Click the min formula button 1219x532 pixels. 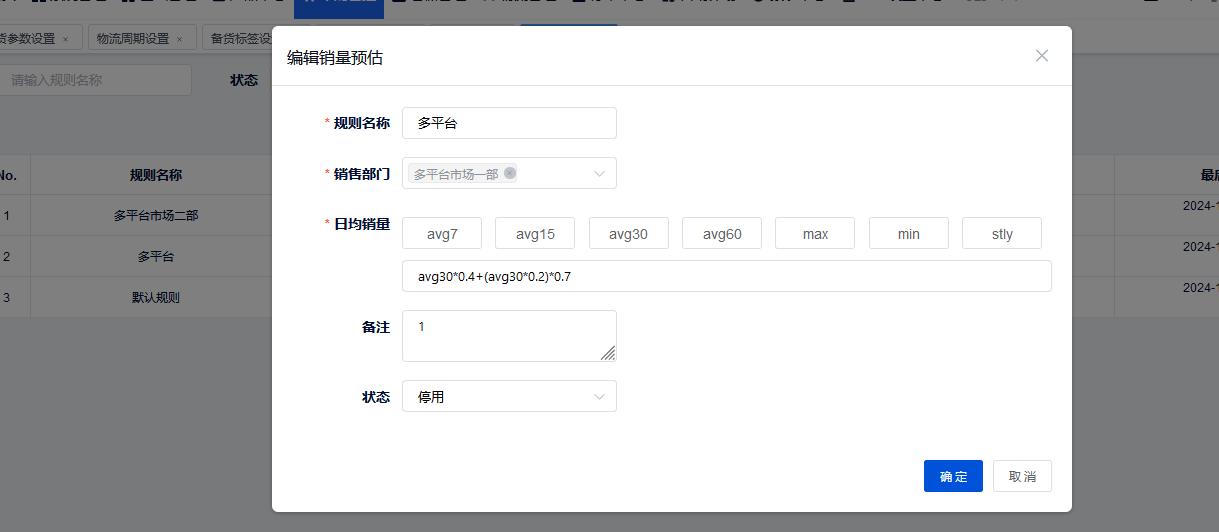click(909, 234)
